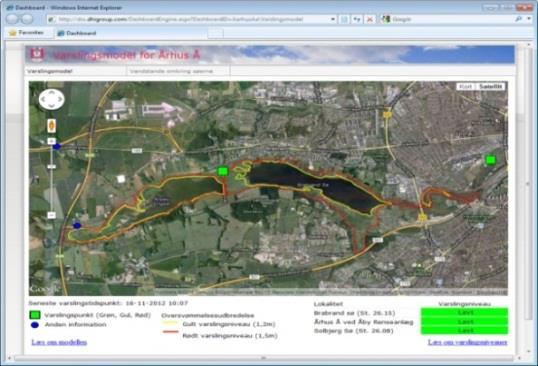The height and width of the screenshot is (366, 538).
Task: Expand the address bar URL history dropdown
Action: (333, 20)
